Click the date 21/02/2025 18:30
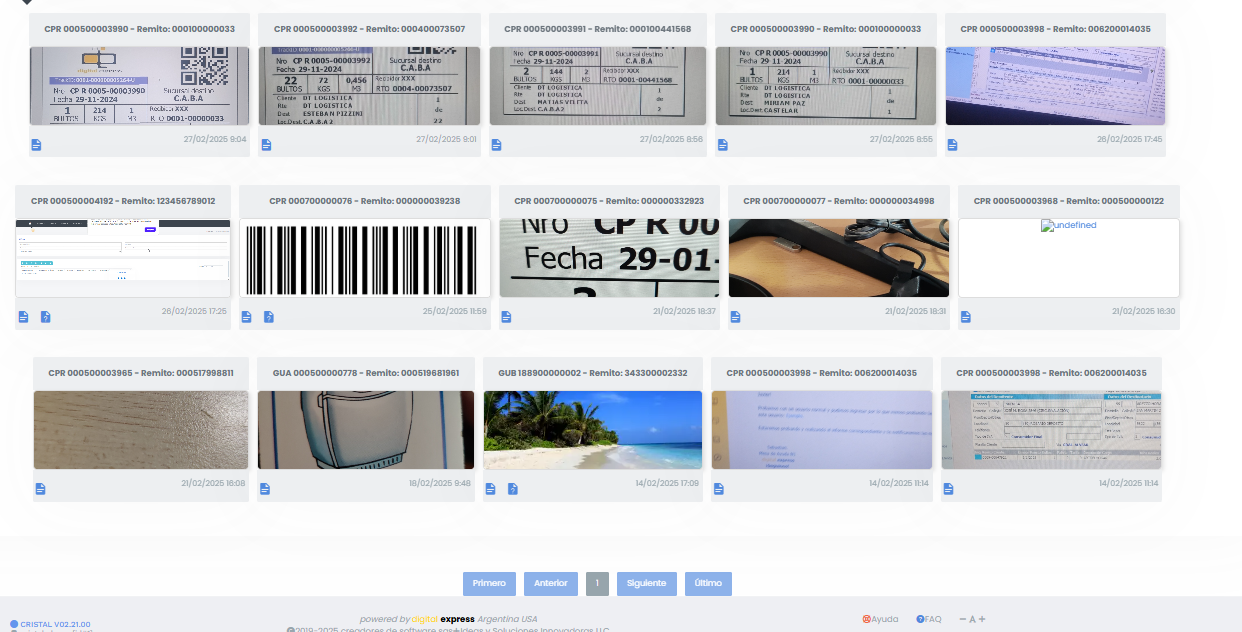1242x632 pixels. coord(1144,312)
